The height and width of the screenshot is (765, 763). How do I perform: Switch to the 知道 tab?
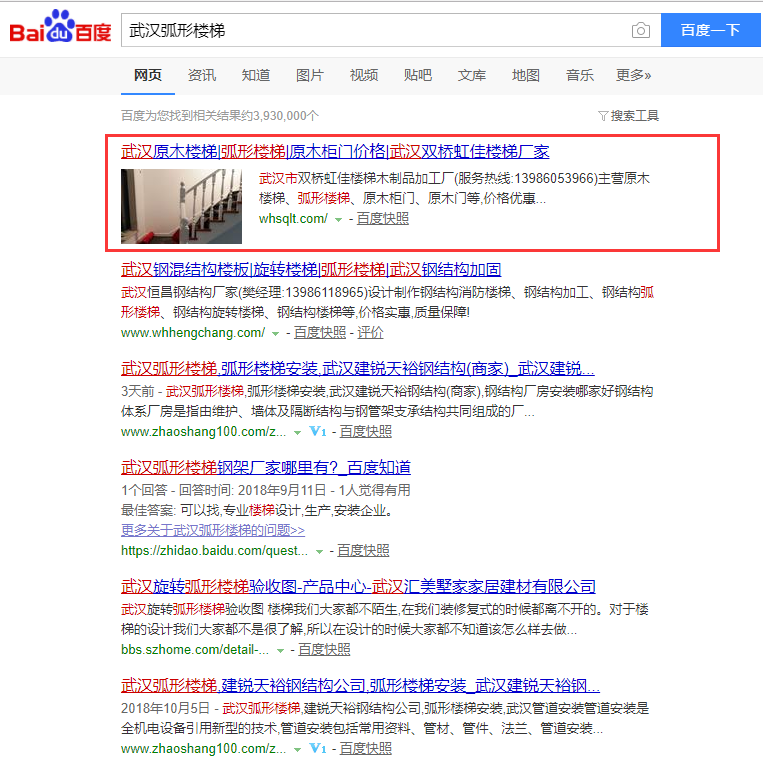(256, 75)
